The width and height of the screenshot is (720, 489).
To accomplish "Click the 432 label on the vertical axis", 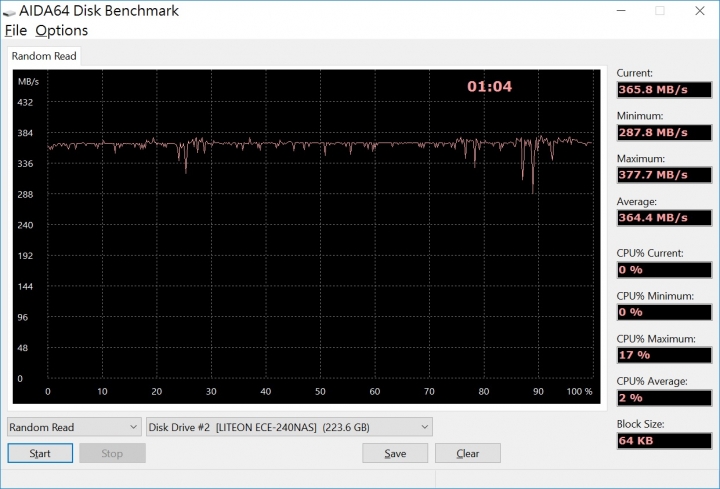I will coord(25,102).
